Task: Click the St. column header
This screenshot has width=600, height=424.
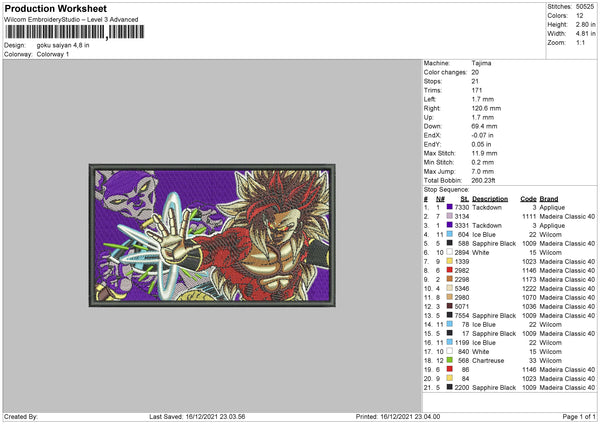Action: pyautogui.click(x=465, y=199)
